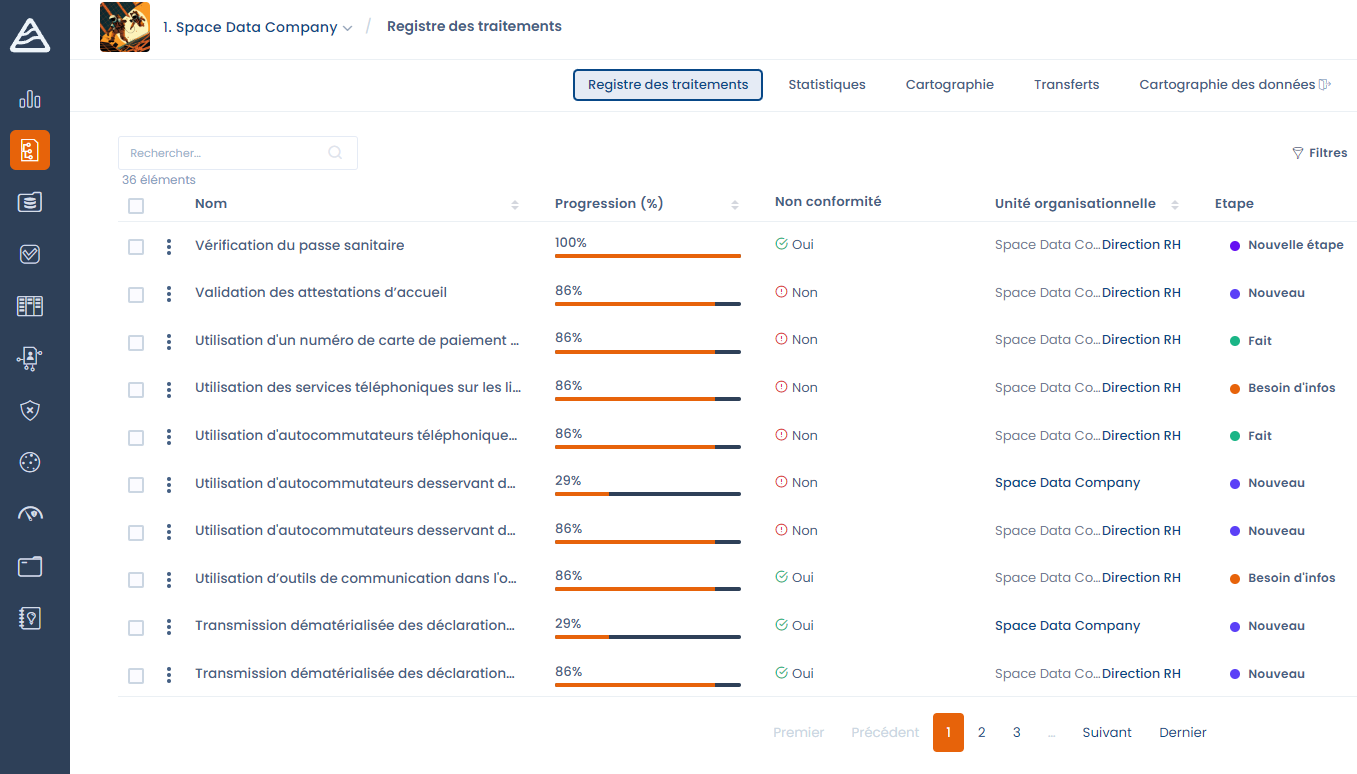Click the 100% progress bar in first row

point(647,256)
